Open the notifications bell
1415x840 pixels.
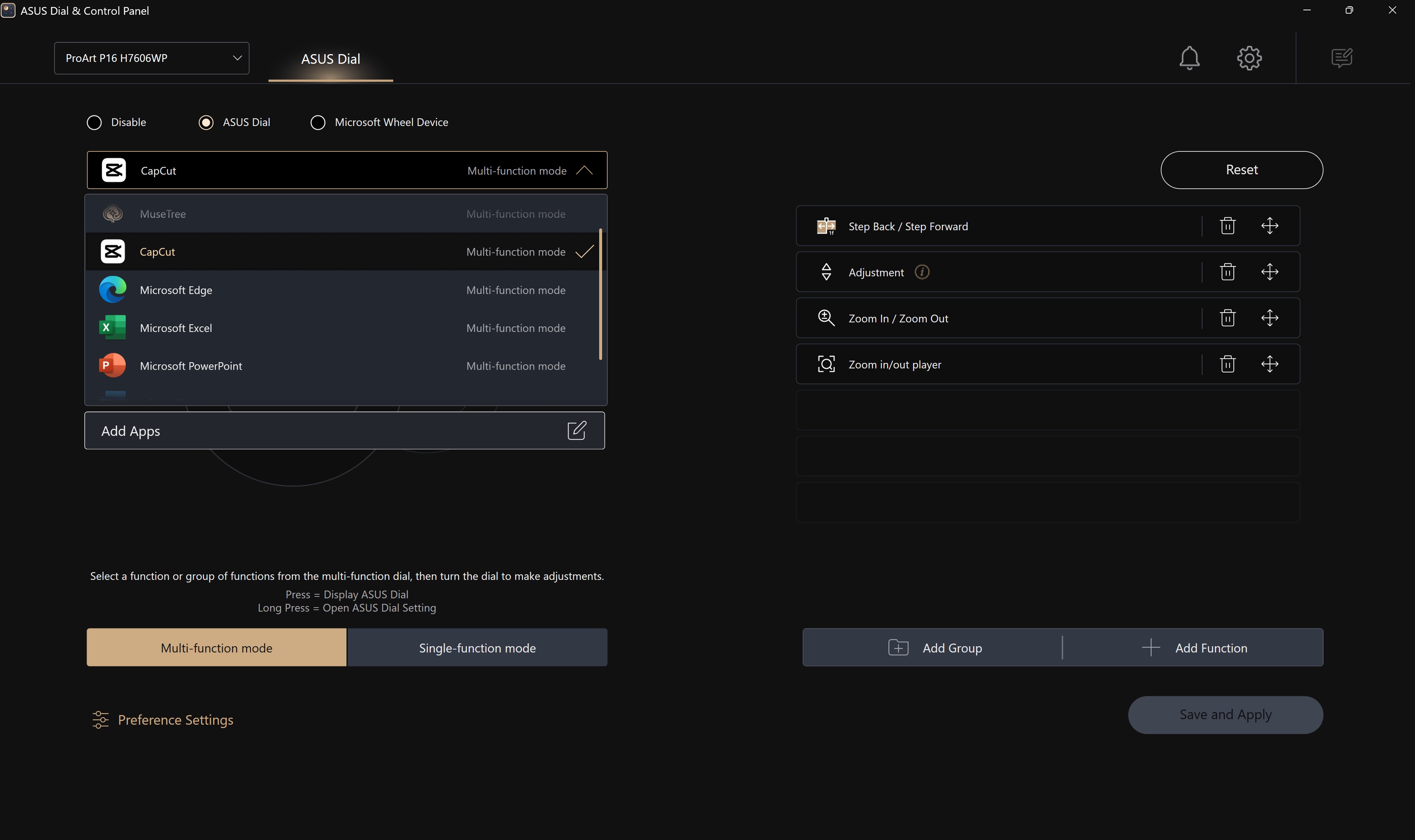[1189, 58]
